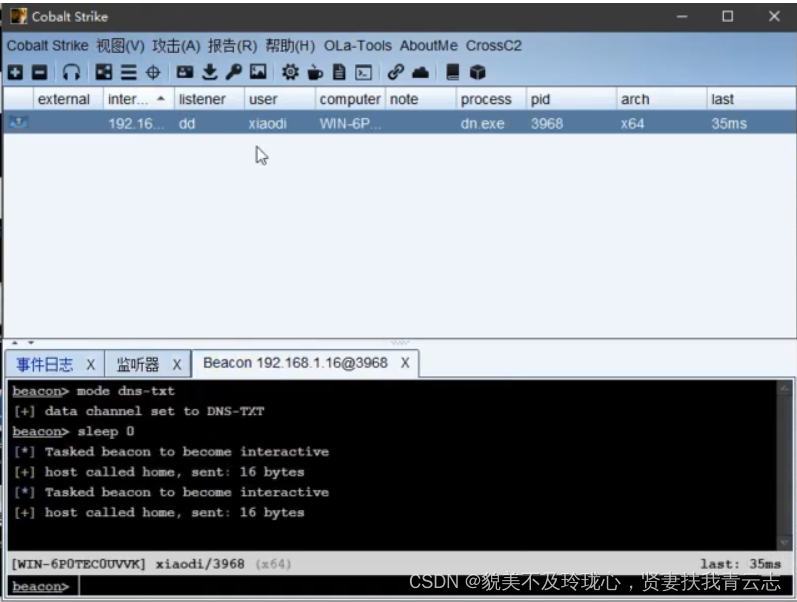Open listeners via the headphones icon
This screenshot has width=797, height=602.
pyautogui.click(x=71, y=72)
